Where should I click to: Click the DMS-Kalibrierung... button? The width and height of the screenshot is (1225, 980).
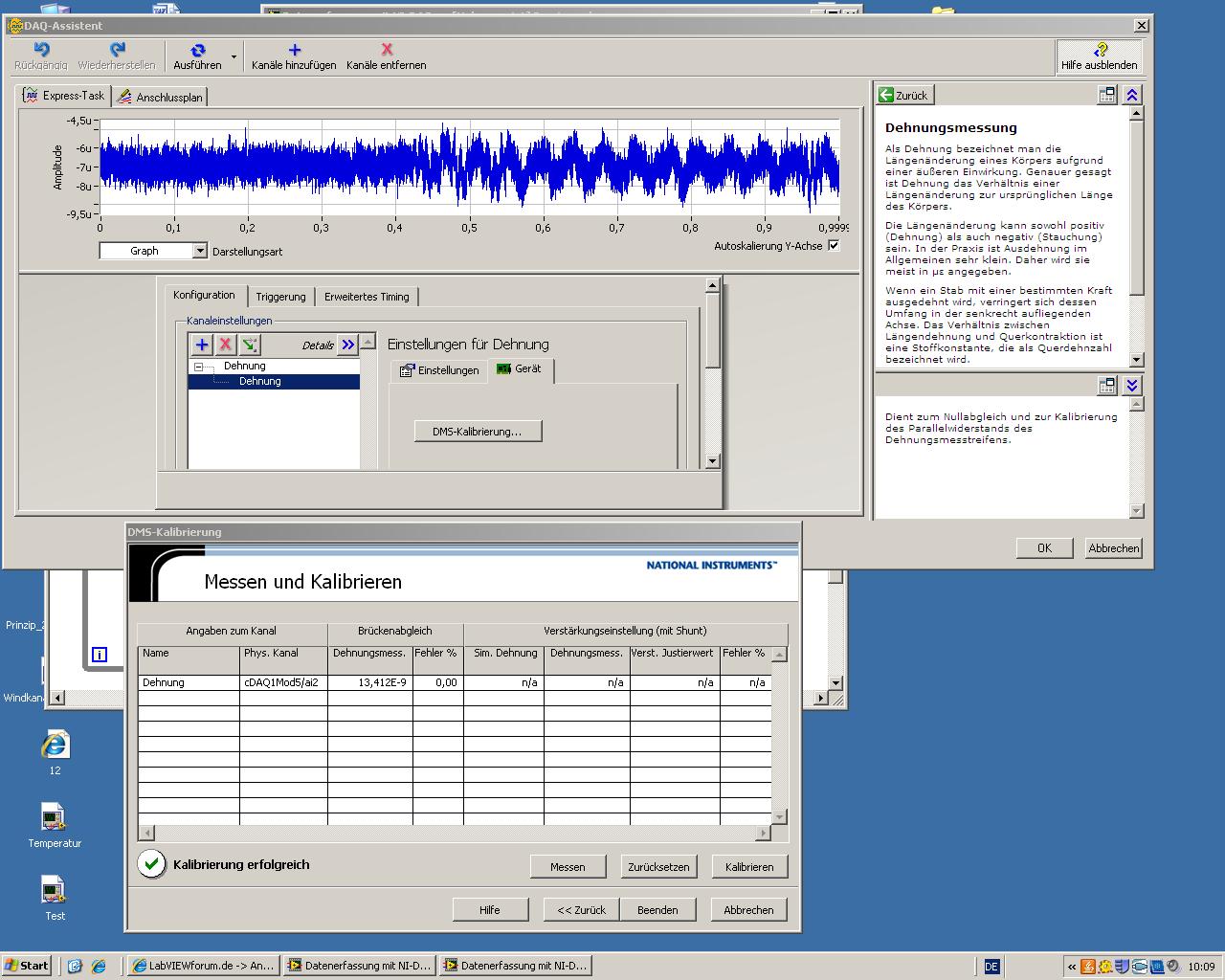[x=478, y=432]
